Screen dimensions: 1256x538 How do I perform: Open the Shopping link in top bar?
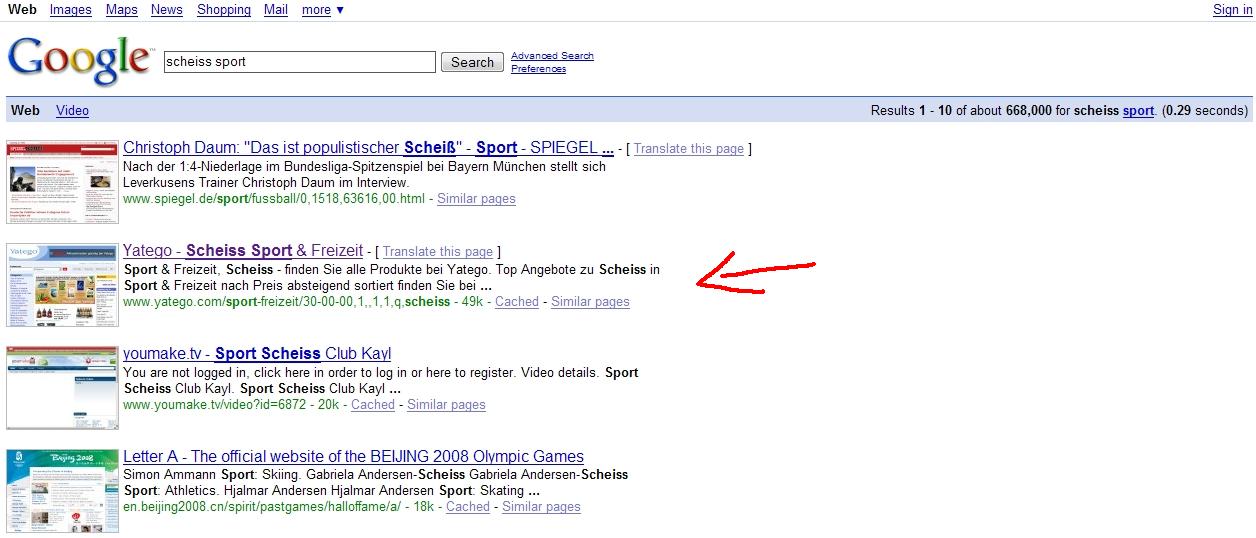[x=224, y=10]
